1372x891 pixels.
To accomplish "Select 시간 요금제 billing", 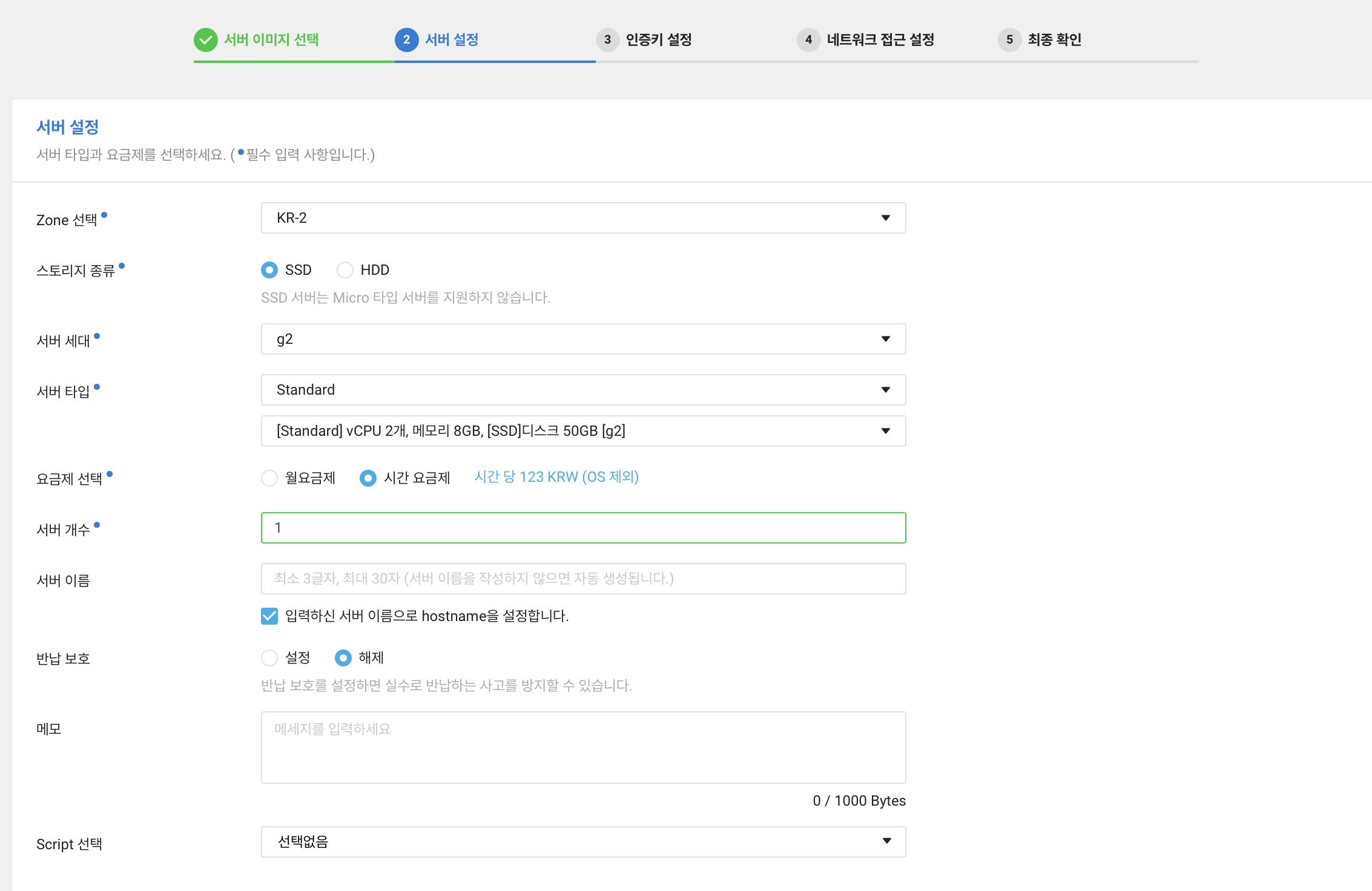I will pyautogui.click(x=368, y=478).
